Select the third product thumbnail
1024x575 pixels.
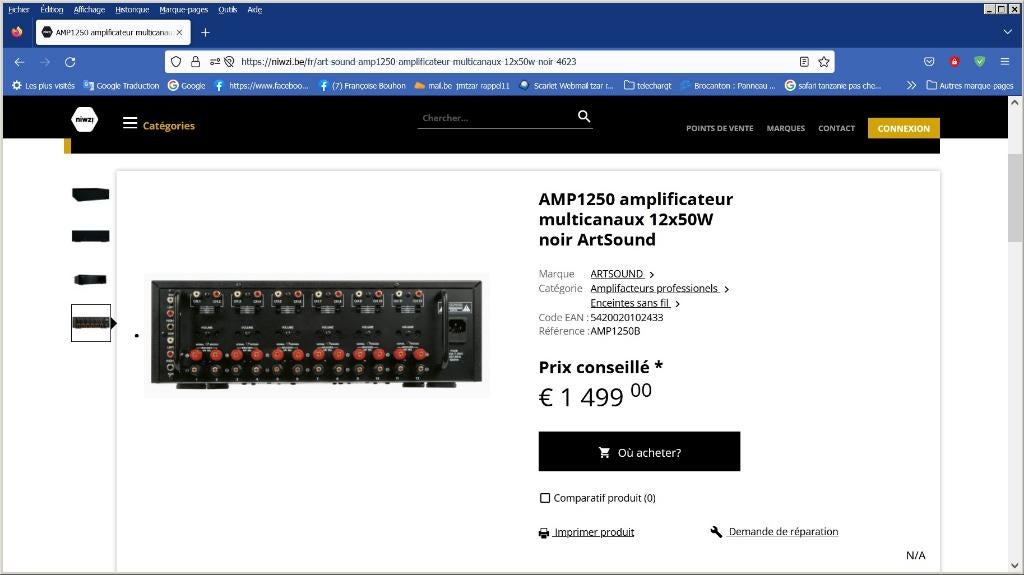click(90, 280)
